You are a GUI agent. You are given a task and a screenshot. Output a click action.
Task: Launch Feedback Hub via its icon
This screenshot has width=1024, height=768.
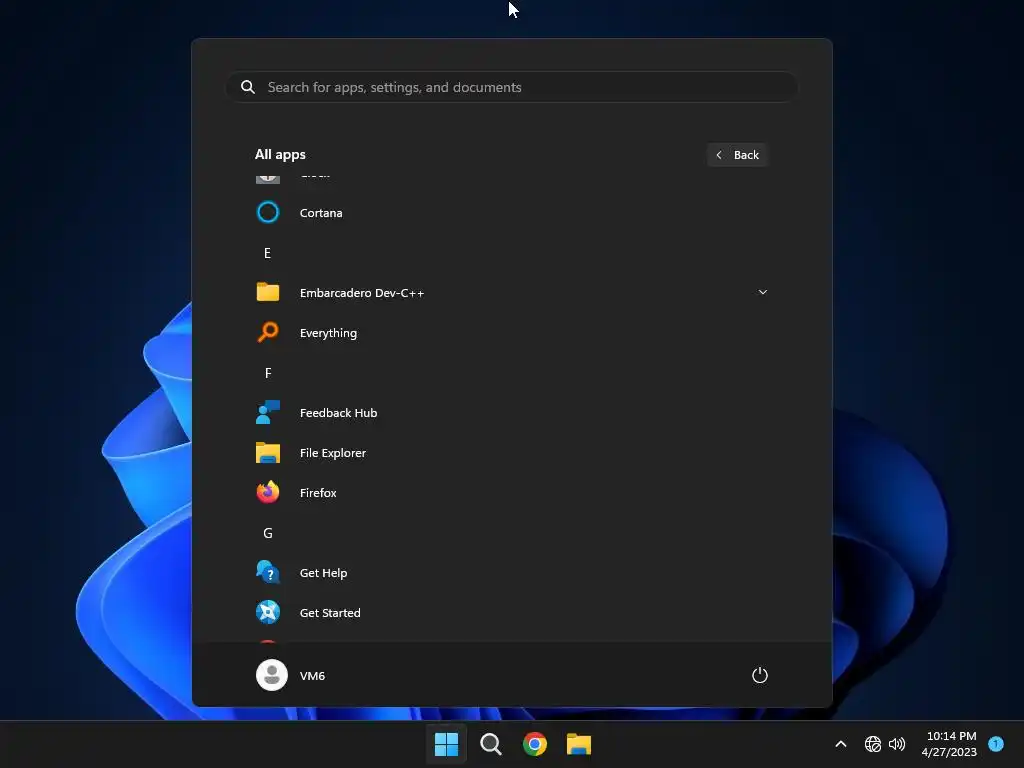[x=268, y=412]
